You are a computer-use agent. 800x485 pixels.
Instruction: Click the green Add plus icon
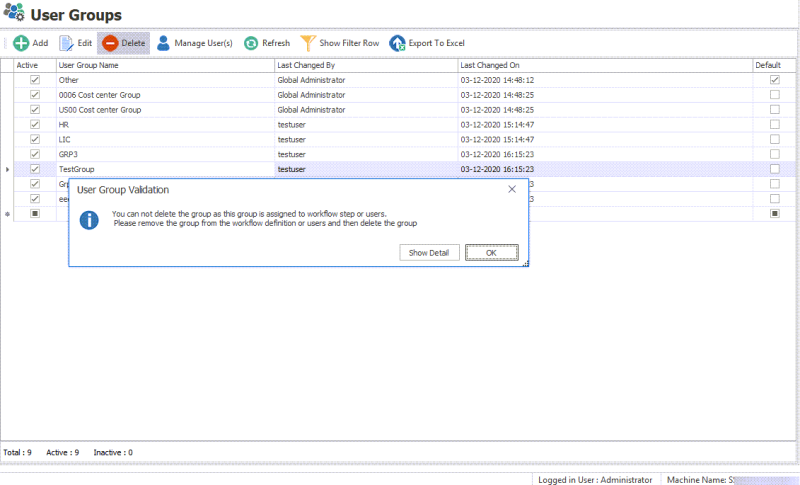point(20,43)
